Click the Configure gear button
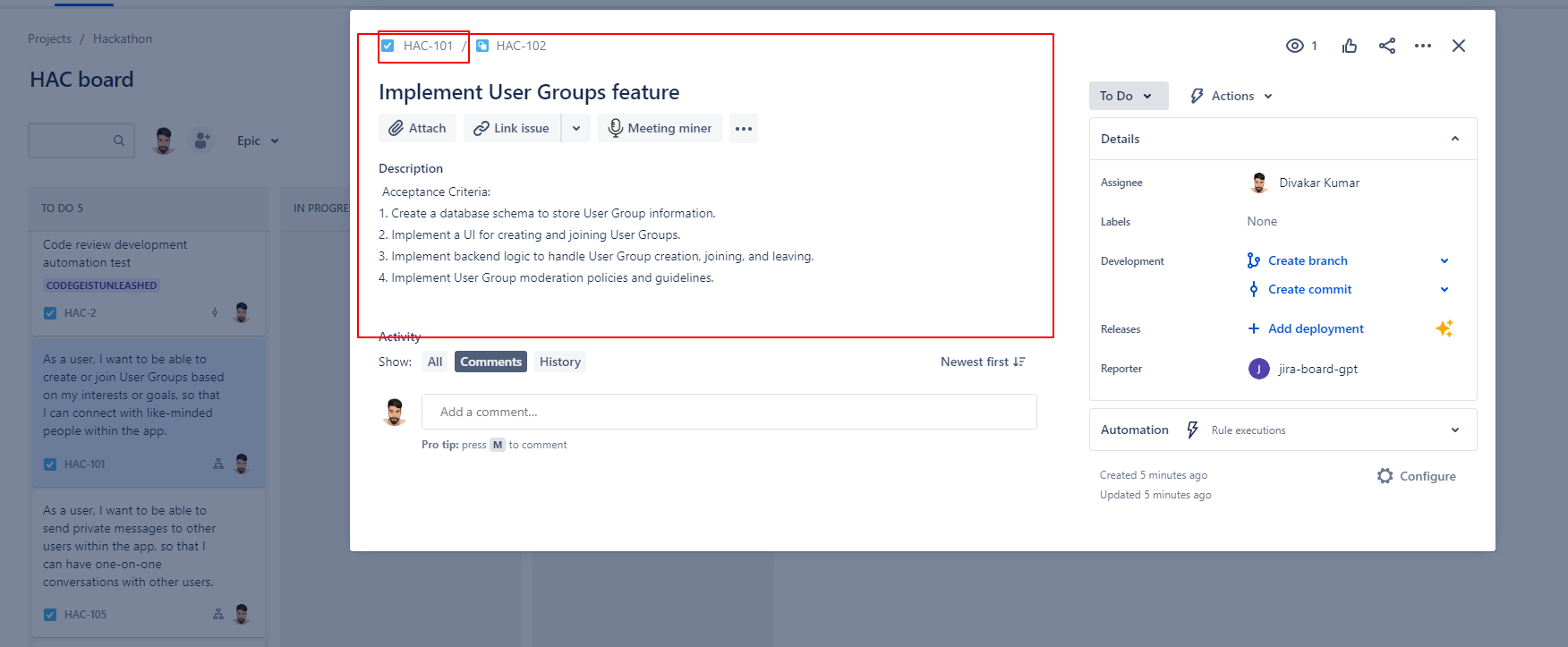The height and width of the screenshot is (647, 1568). [x=1417, y=476]
